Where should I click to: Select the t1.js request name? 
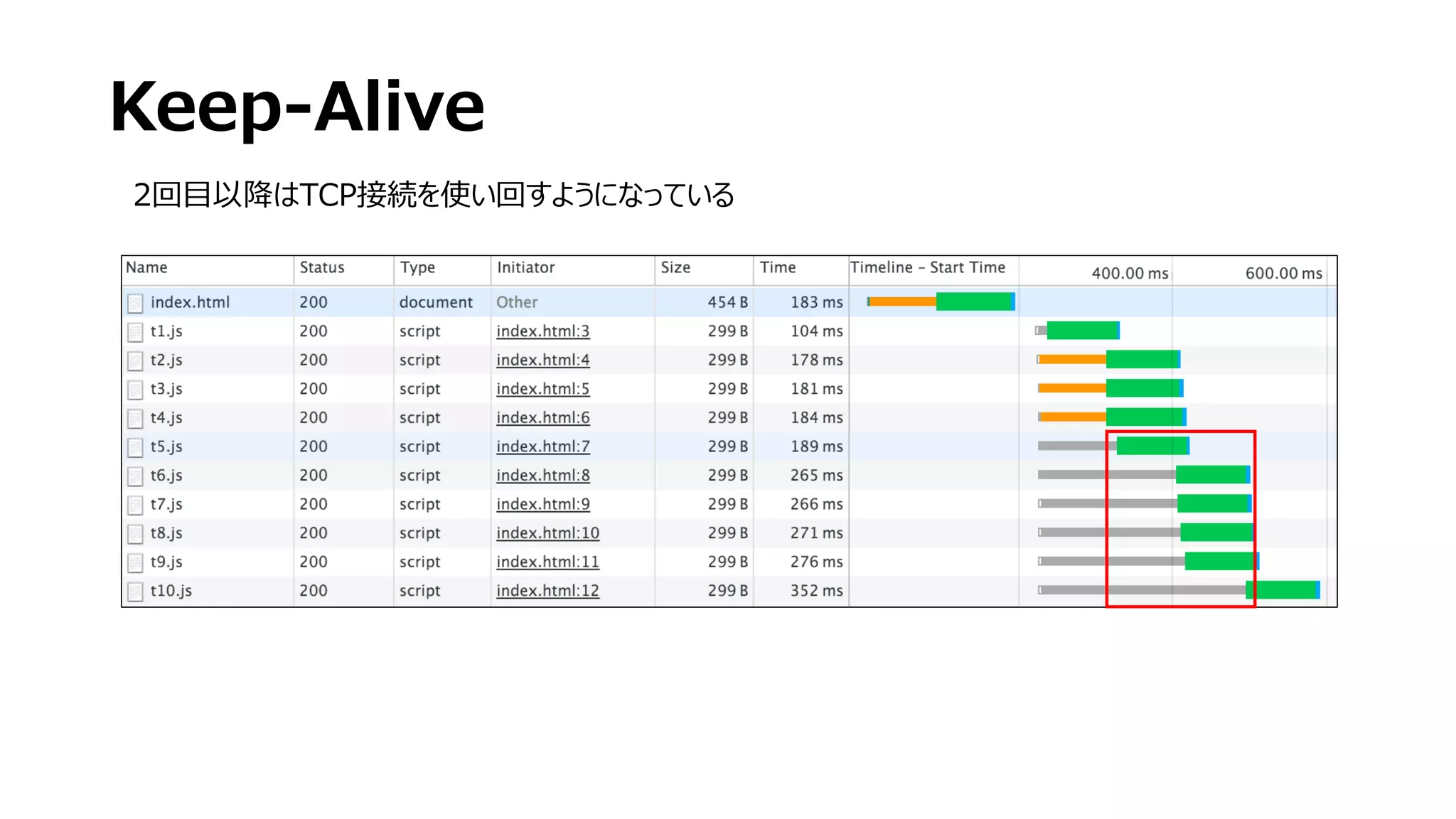point(166,331)
